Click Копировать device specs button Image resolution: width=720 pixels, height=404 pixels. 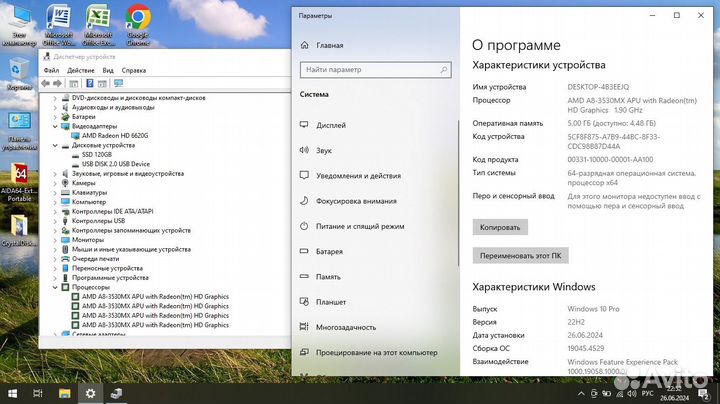(x=500, y=227)
